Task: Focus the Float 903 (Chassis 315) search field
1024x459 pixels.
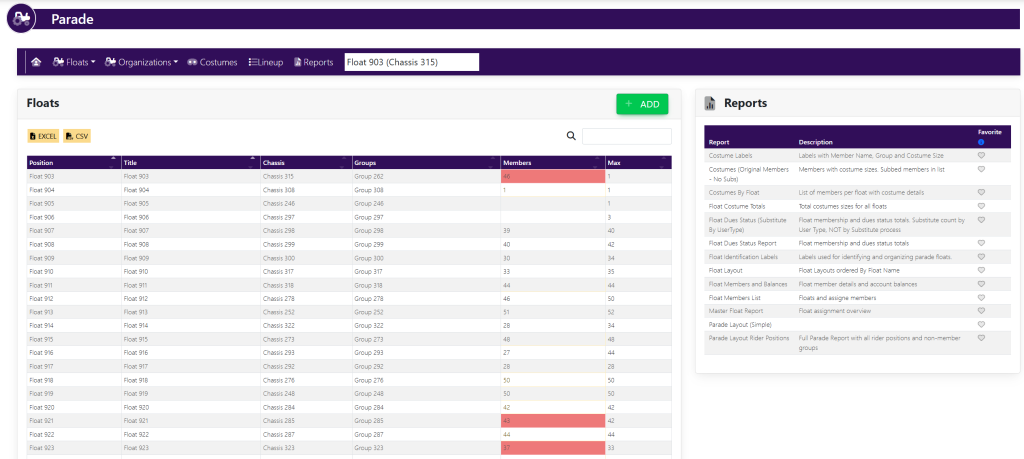Action: coord(411,62)
